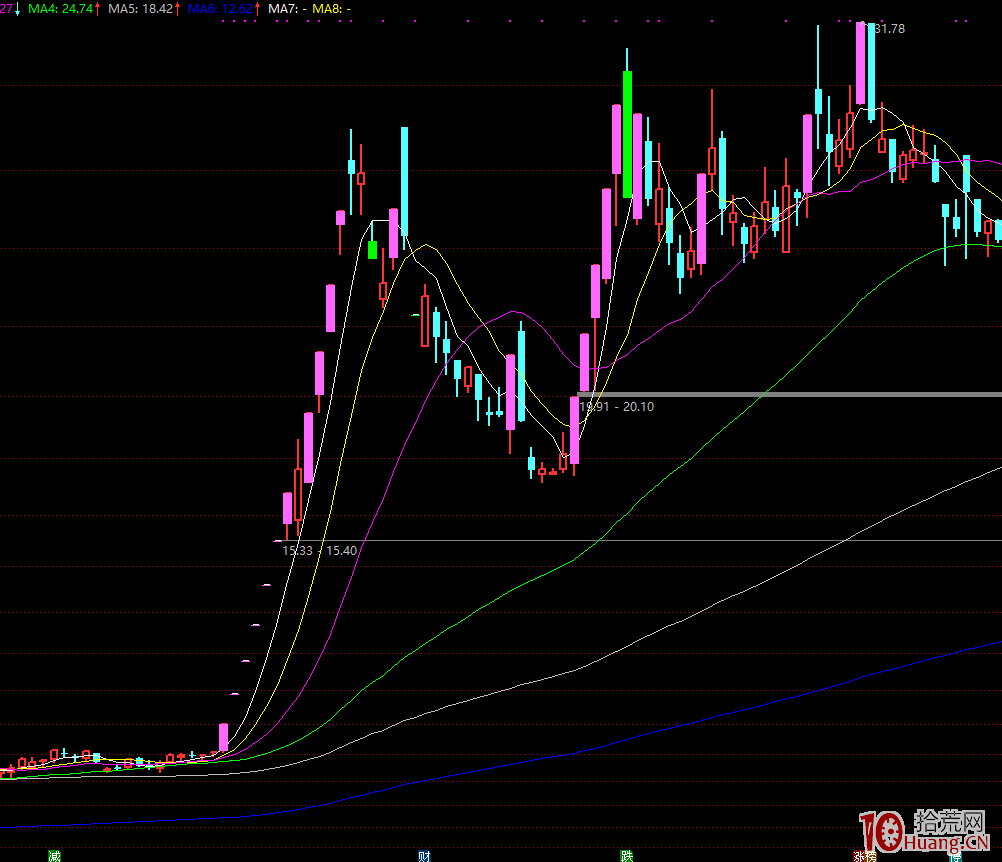1002x862 pixels.
Task: Click the yellow MA8 indicator label
Action: tap(331, 8)
